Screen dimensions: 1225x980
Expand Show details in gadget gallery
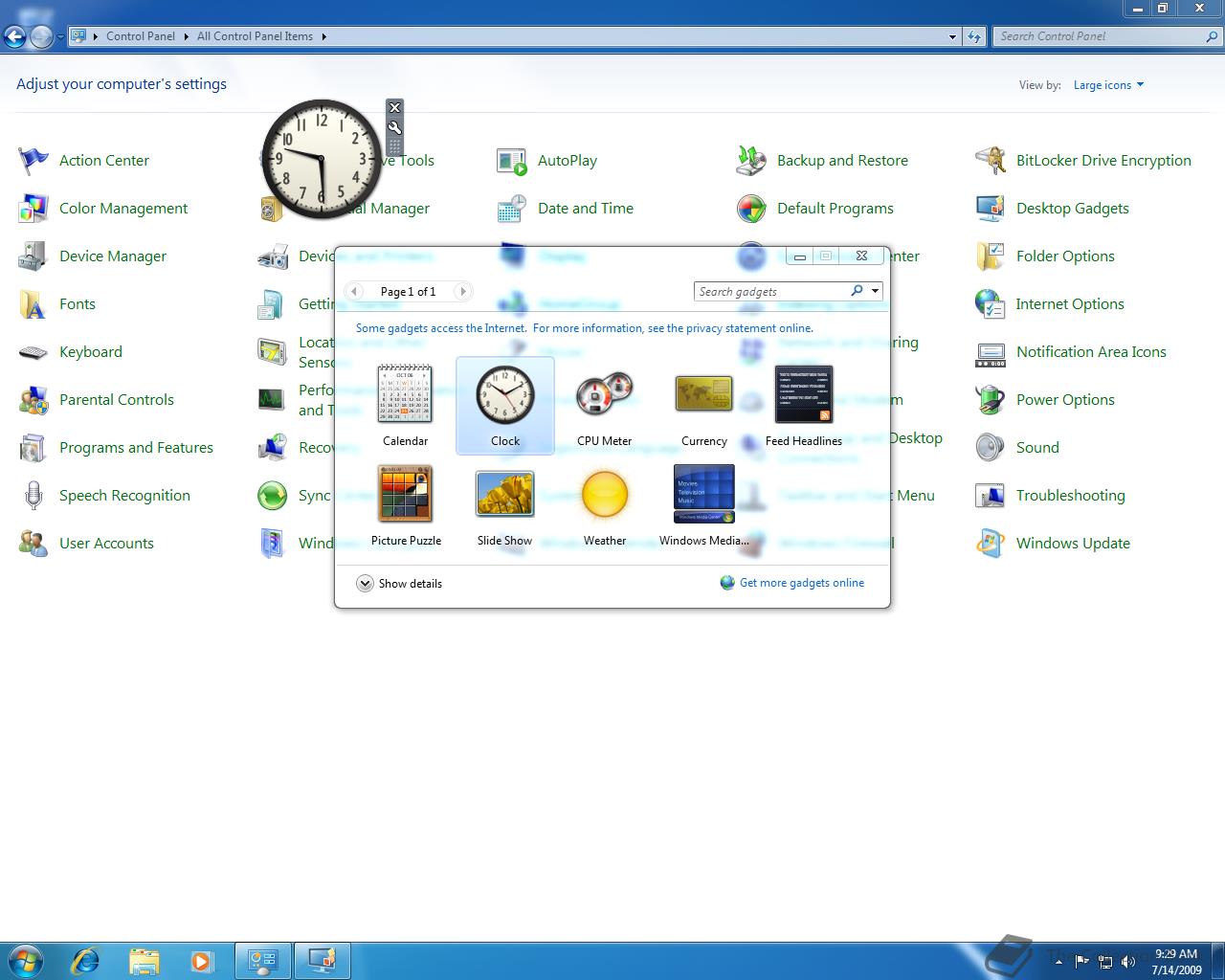click(399, 583)
